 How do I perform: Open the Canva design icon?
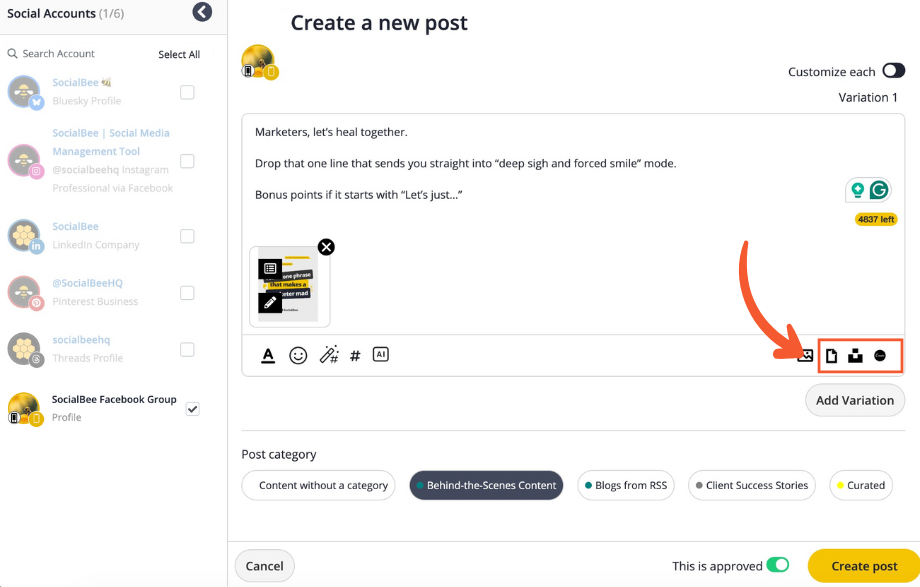(x=880, y=356)
